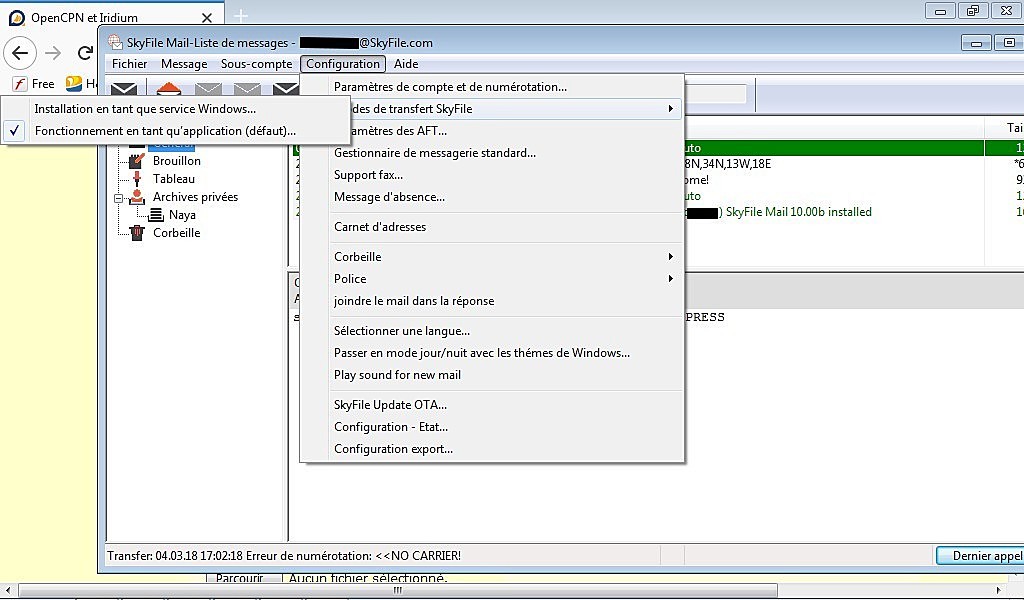Open the Free bookmark icon
1024x600 pixels.
[20, 84]
